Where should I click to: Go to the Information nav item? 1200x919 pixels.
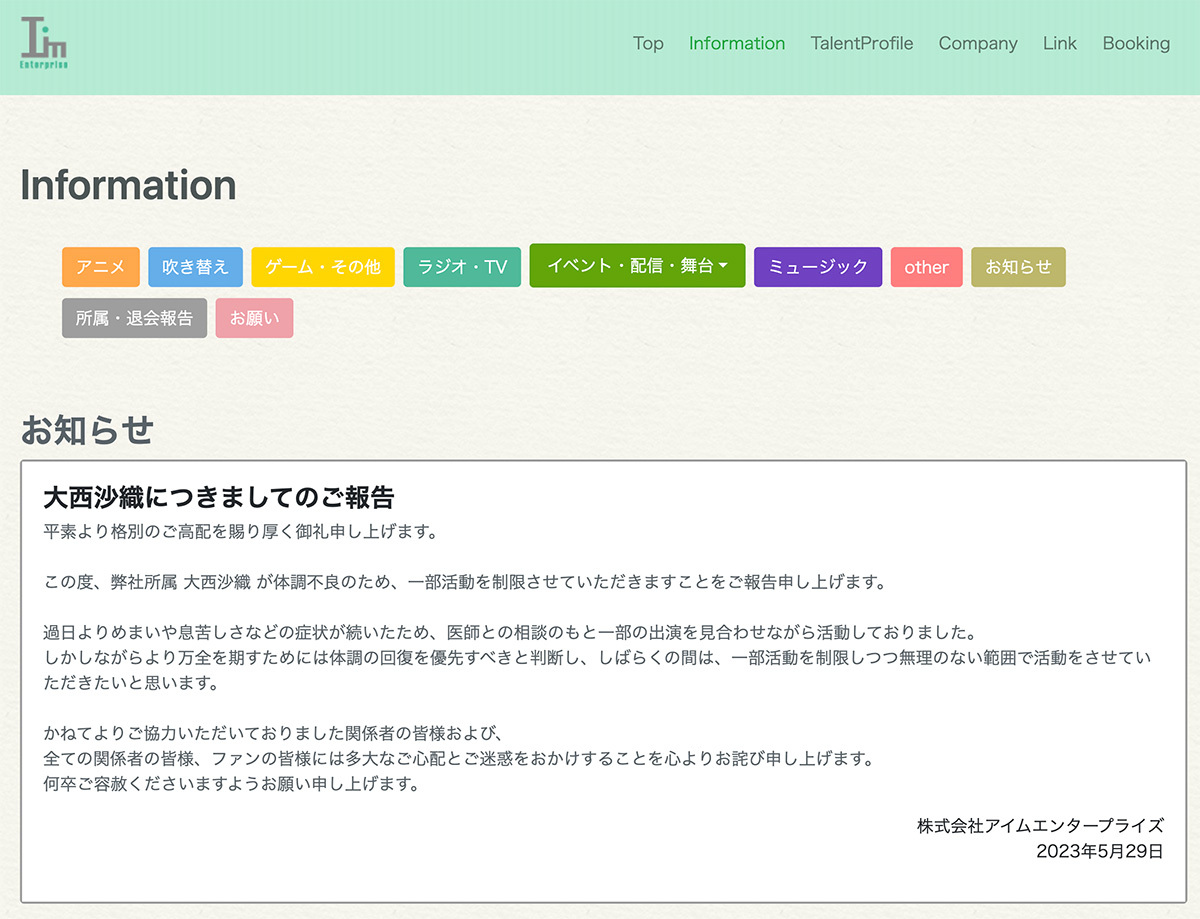pos(737,43)
